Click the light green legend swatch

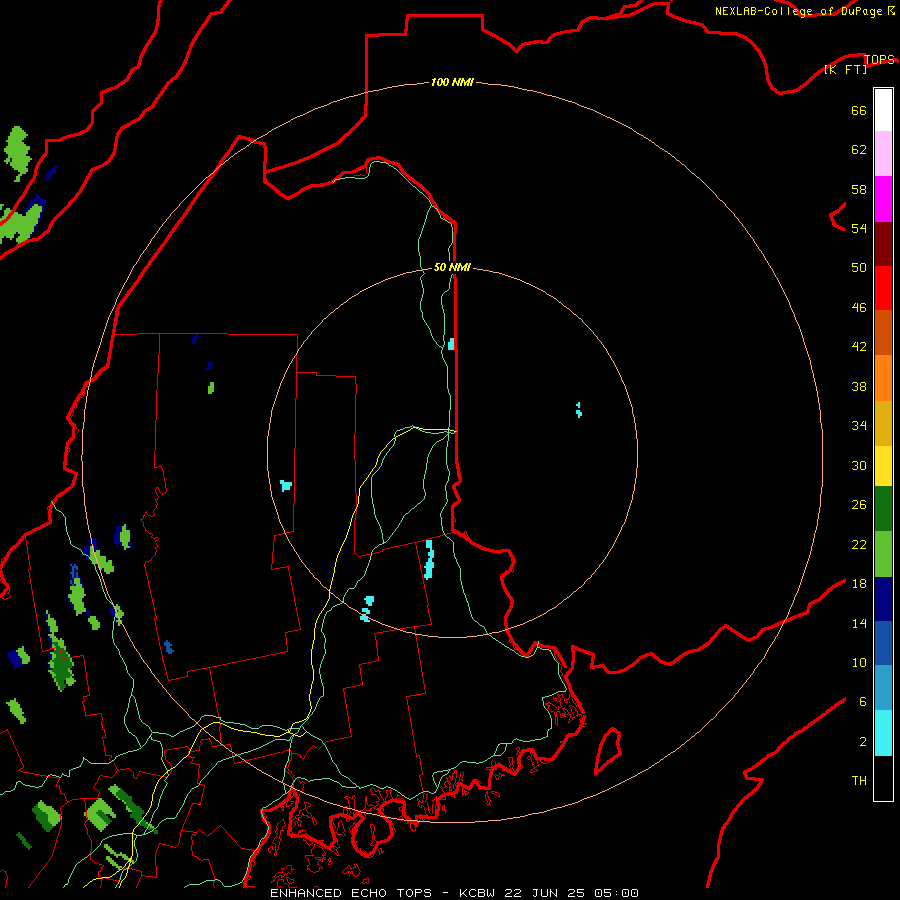pyautogui.click(x=883, y=554)
